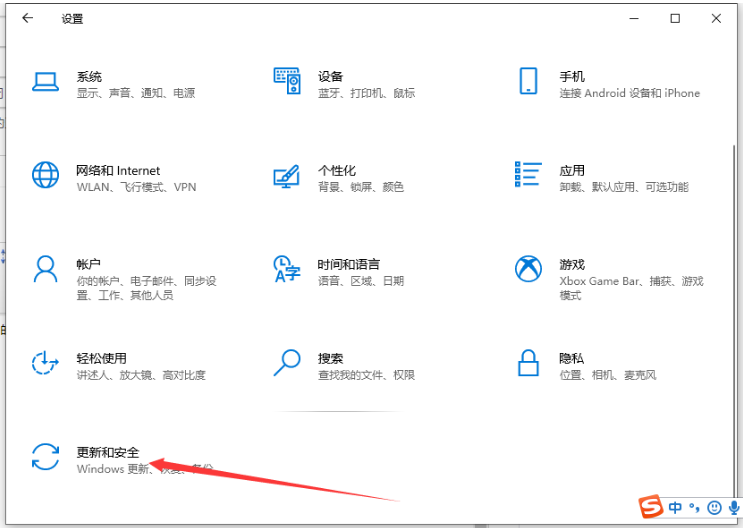Click the 搜索 magnifier icon
Viewport: 743px width, 528px height.
(x=287, y=362)
